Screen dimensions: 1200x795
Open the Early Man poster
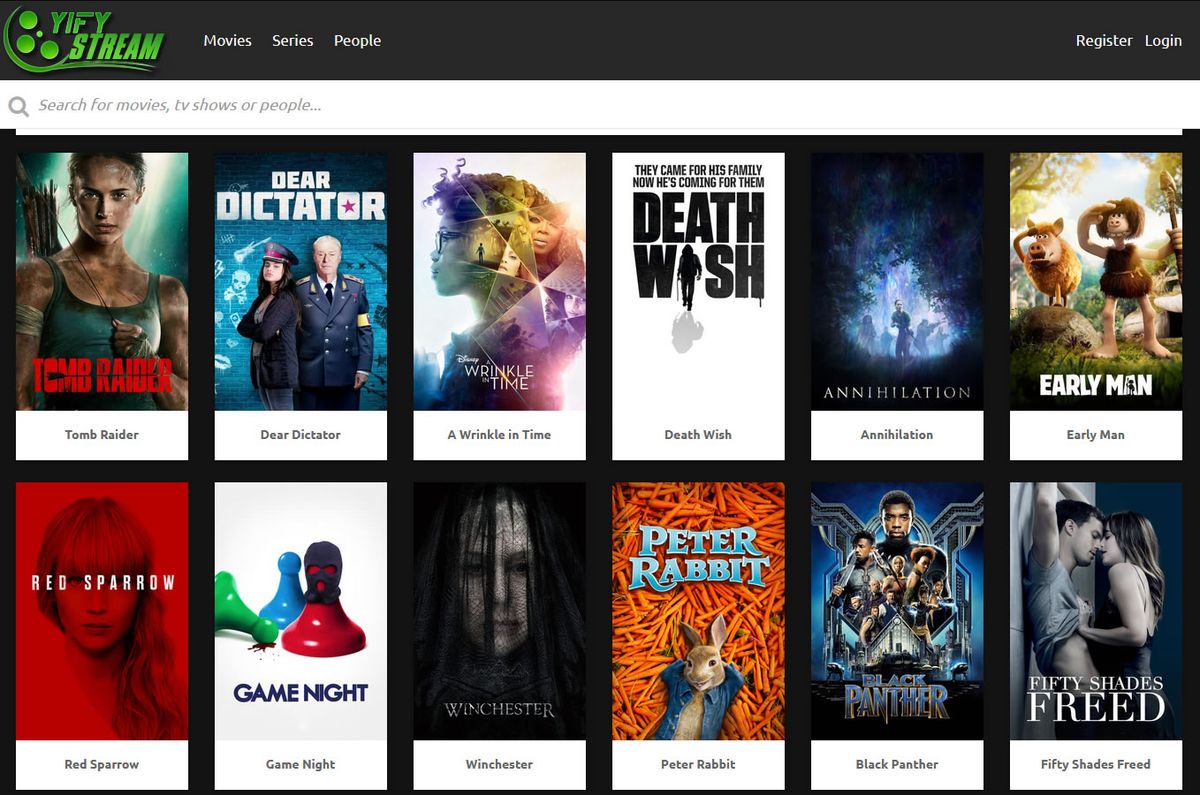pos(1096,281)
